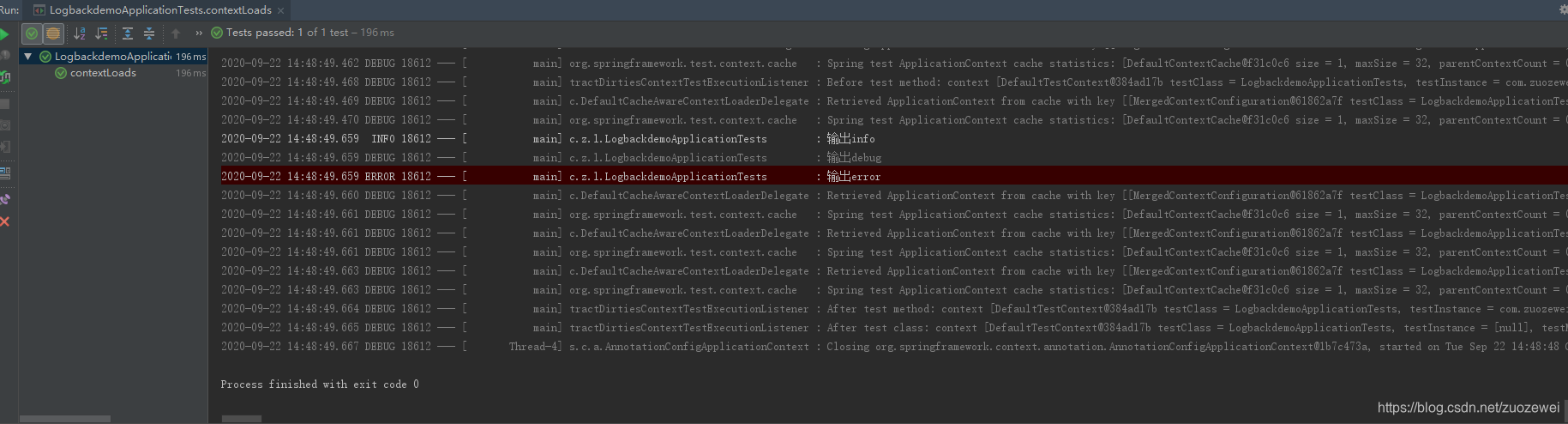Toggle auto-test rerun icon in left strip
The height and width of the screenshot is (424, 1568).
5,77
